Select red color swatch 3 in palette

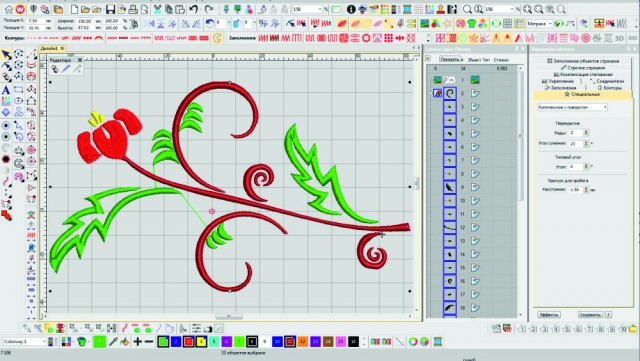tap(189, 342)
